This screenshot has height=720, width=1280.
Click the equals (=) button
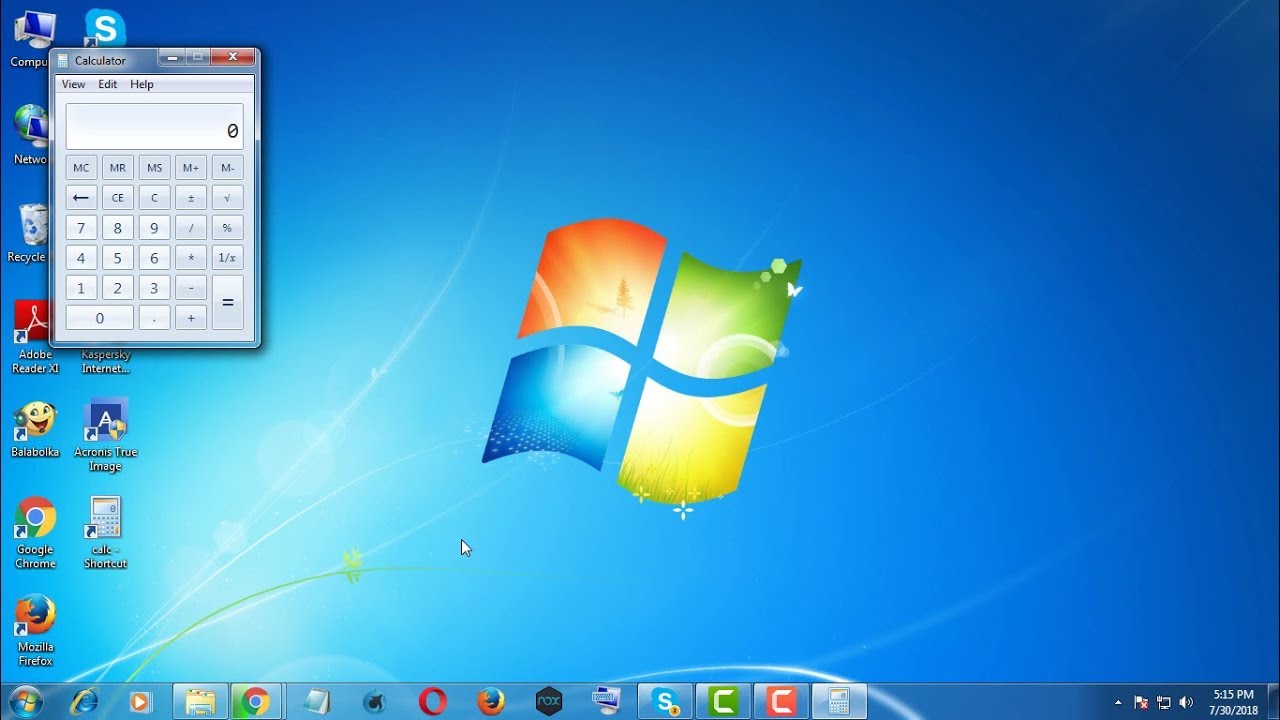[x=227, y=303]
